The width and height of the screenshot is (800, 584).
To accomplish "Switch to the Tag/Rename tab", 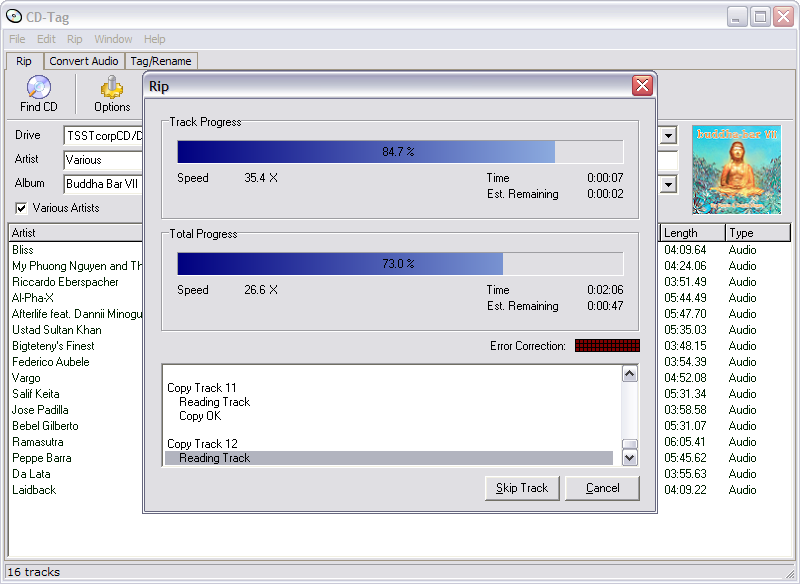I will point(162,61).
